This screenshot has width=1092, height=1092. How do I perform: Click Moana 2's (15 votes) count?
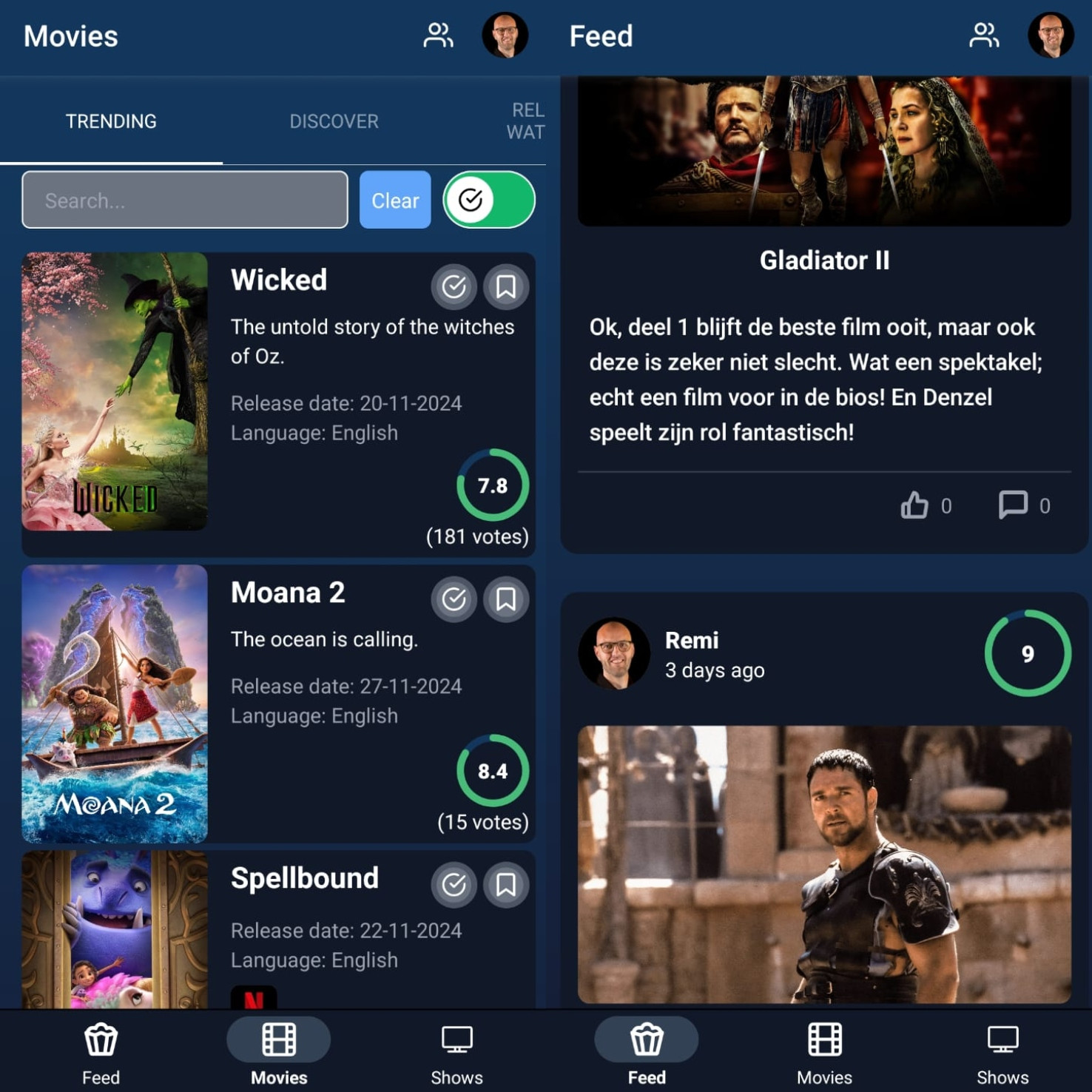[483, 822]
